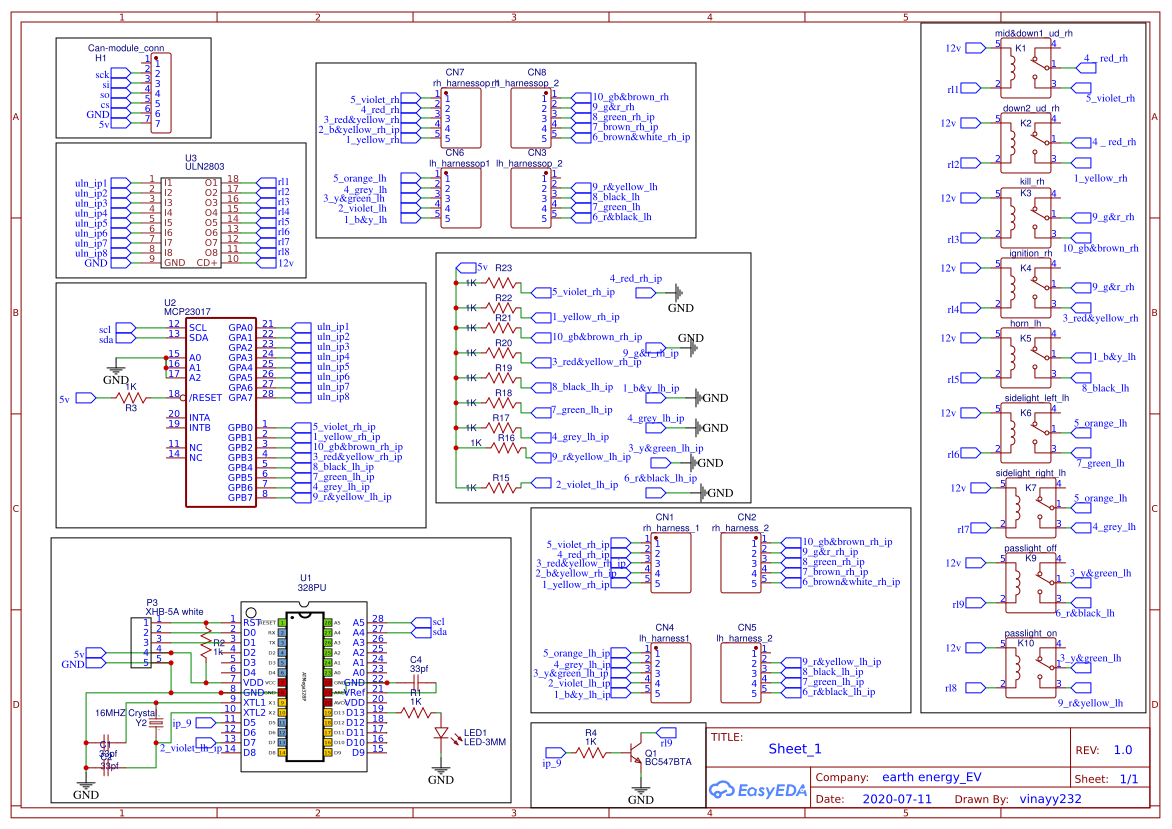
Task: Click resistor R4 near the transistor
Action: click(x=590, y=754)
